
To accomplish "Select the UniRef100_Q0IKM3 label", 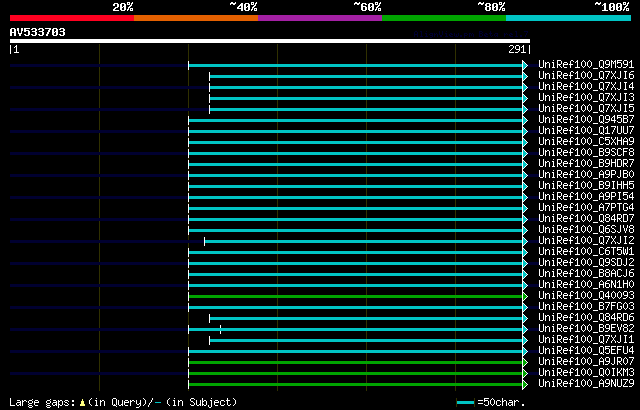I will 586,373.
